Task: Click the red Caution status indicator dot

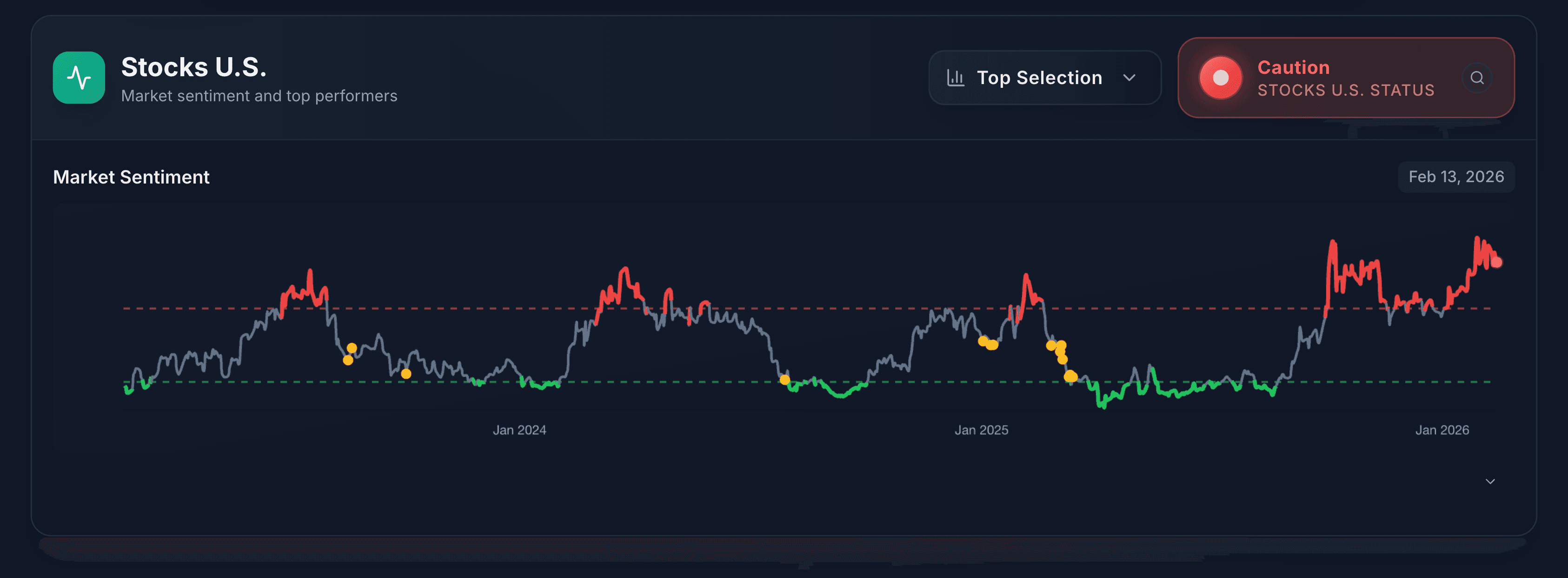Action: tap(1221, 78)
